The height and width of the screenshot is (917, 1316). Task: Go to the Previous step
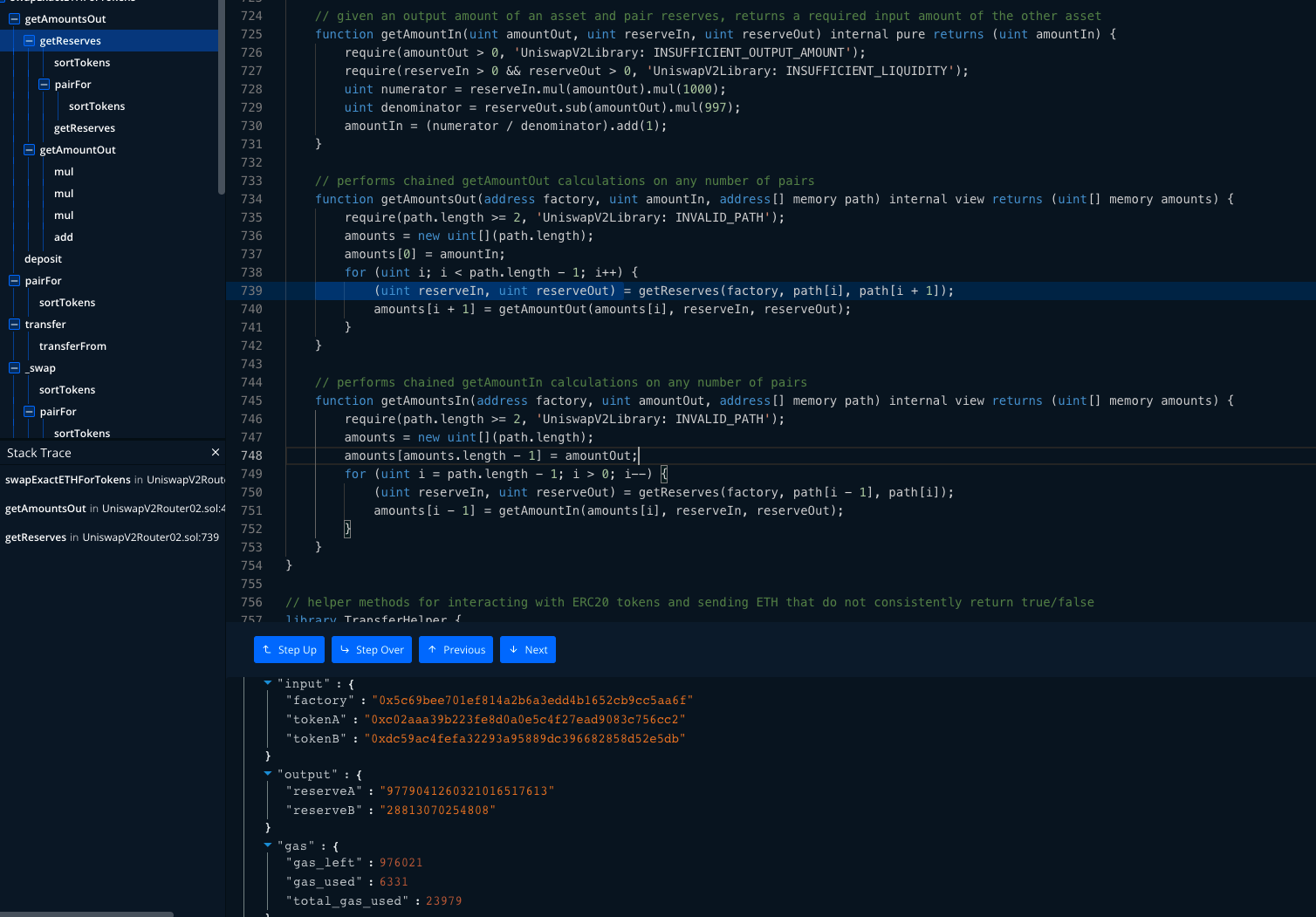pos(456,650)
